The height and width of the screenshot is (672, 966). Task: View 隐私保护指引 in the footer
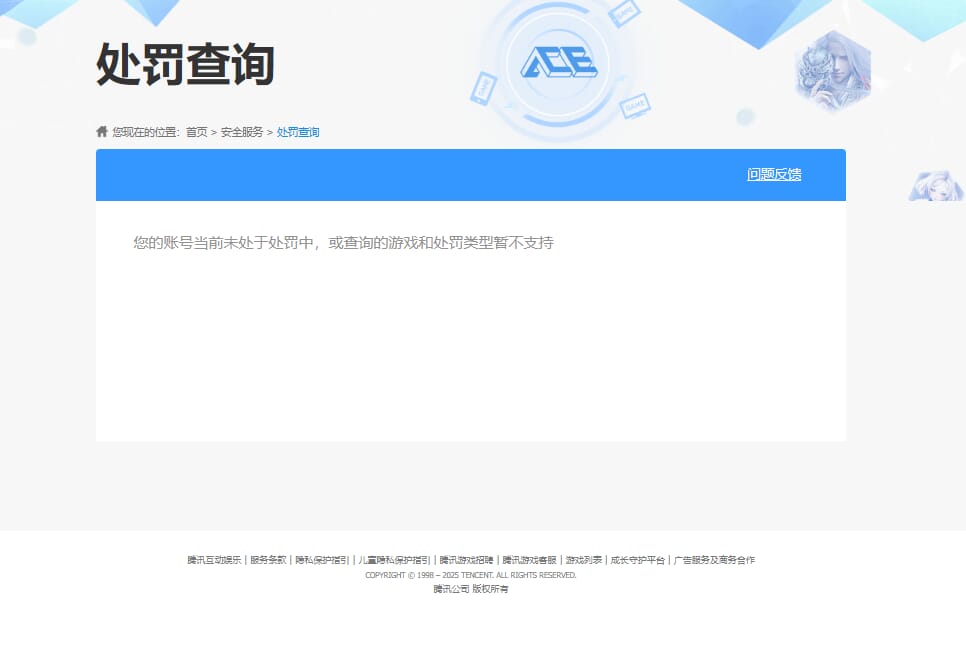(322, 560)
